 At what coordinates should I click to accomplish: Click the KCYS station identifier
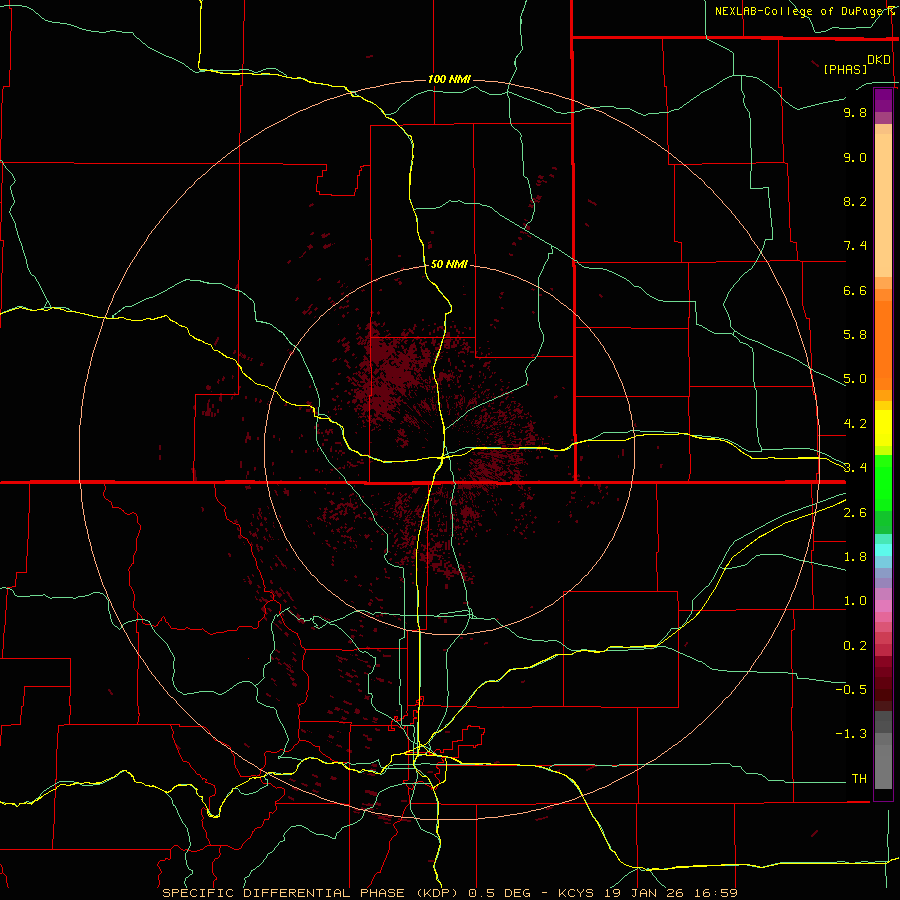[x=577, y=893]
